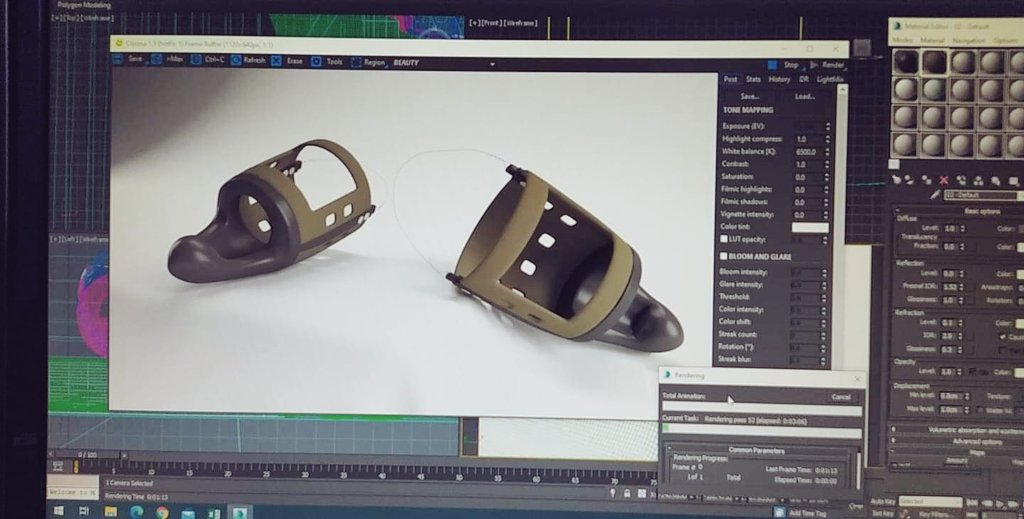This screenshot has width=1024, height=519.
Task: Click the red X Reset Map icon
Action: coord(944,180)
